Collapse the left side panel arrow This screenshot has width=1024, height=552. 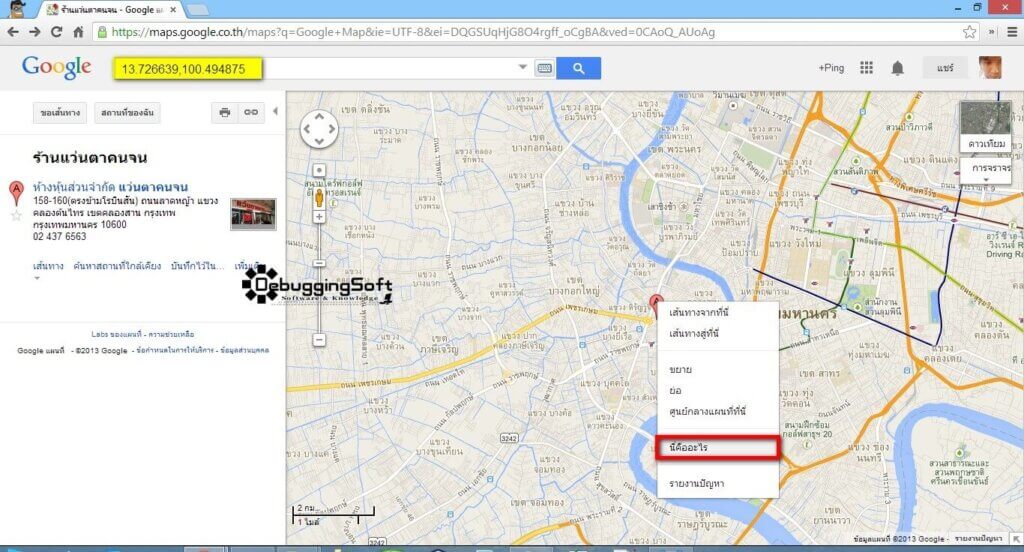click(x=275, y=112)
